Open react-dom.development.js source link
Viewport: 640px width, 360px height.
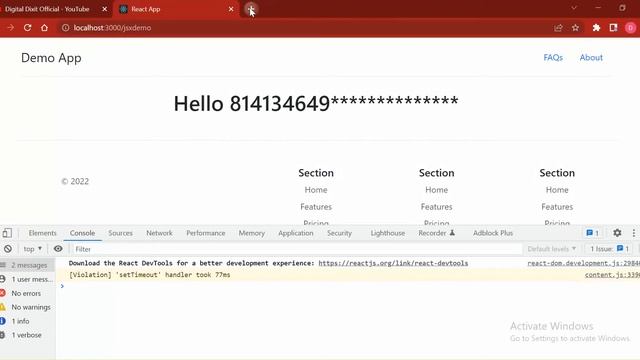pyautogui.click(x=583, y=263)
